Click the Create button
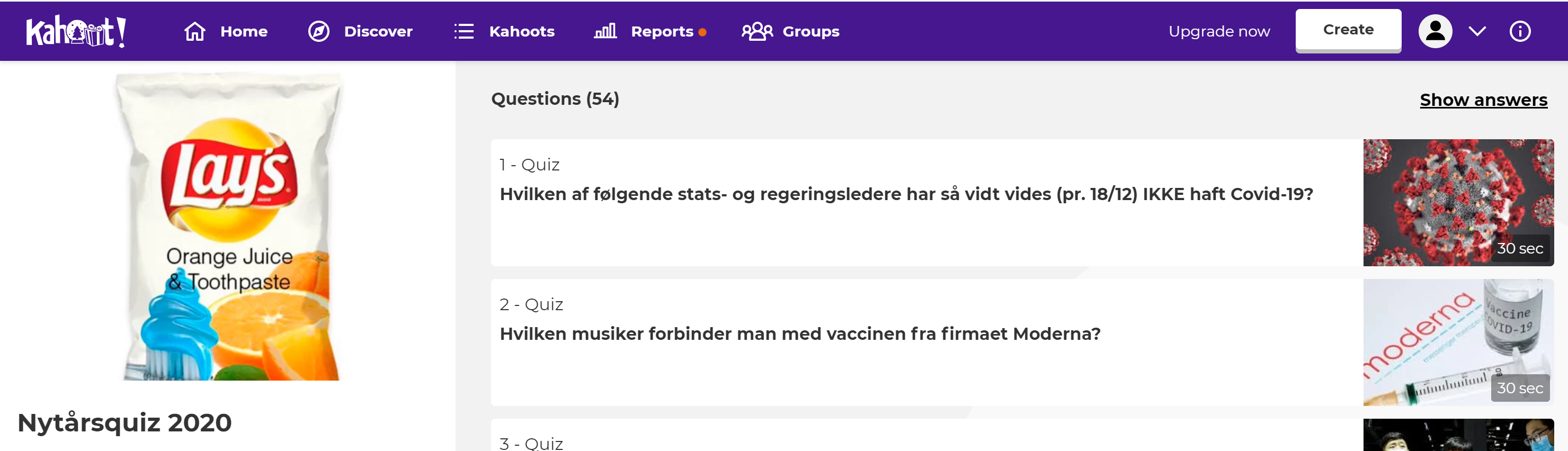The height and width of the screenshot is (451, 1568). click(1348, 30)
